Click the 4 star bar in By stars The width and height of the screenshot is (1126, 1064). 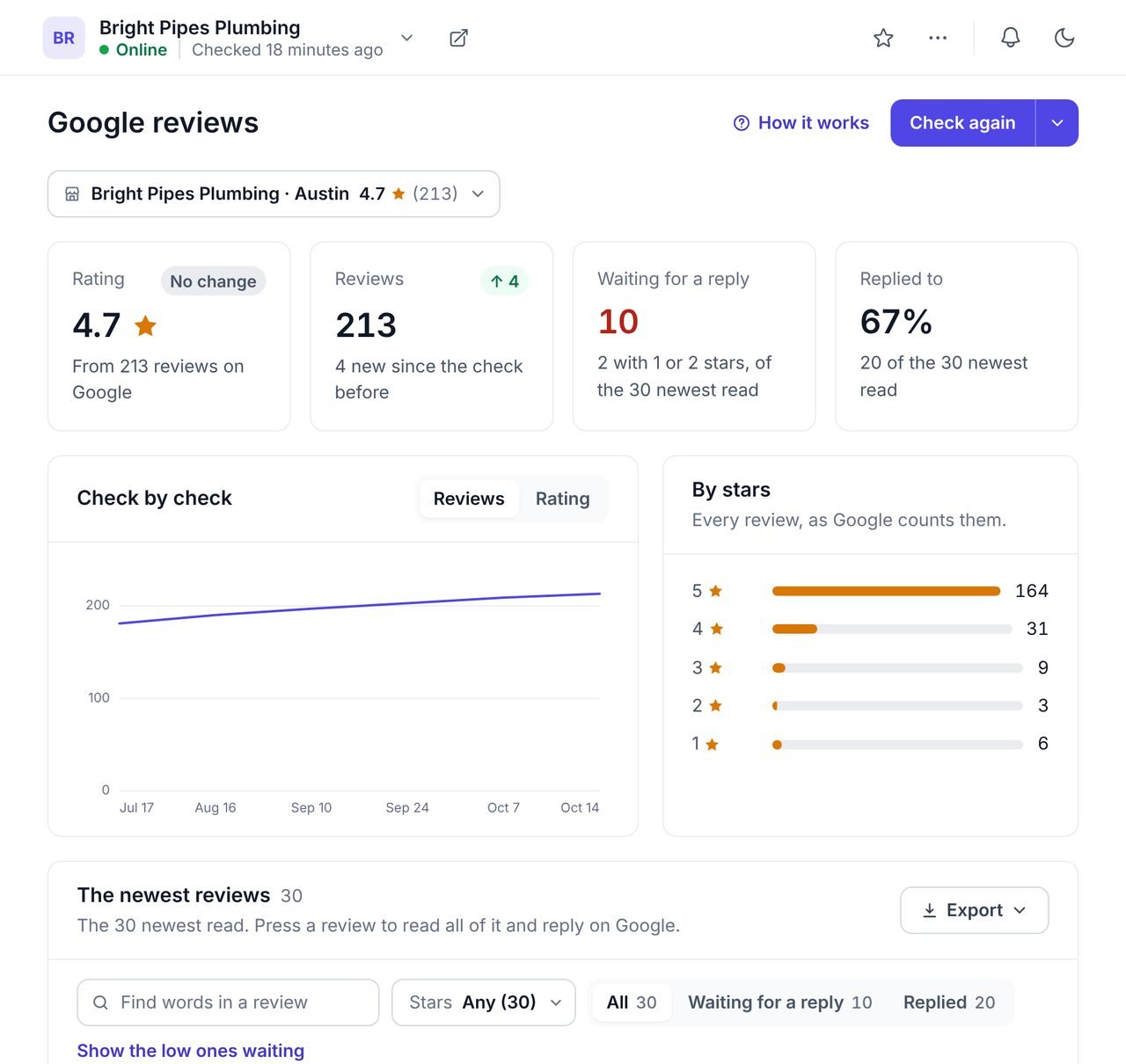[x=892, y=629]
